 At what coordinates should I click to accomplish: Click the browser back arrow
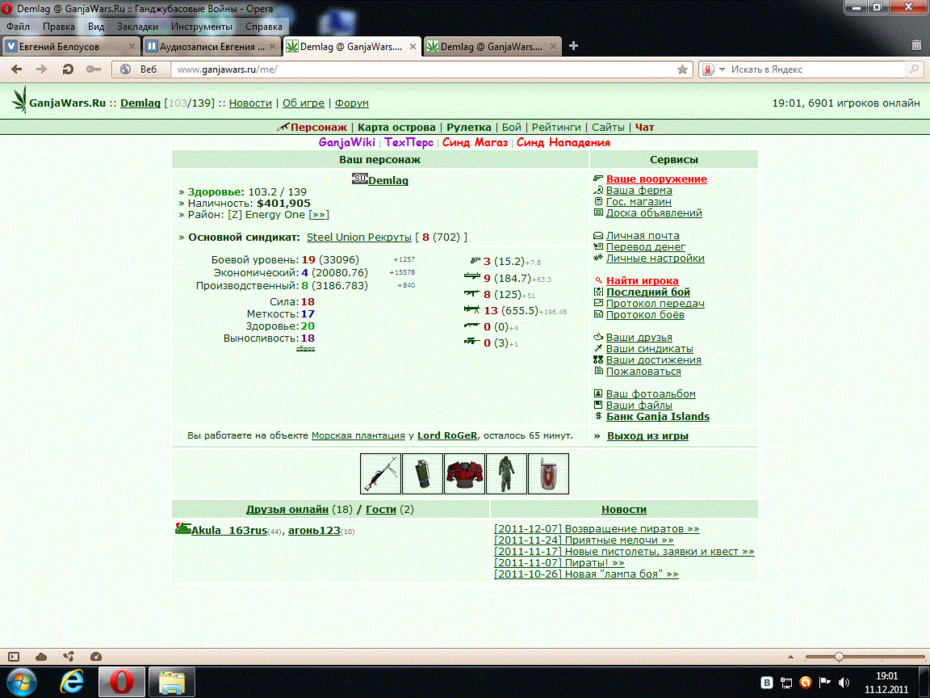pos(17,69)
